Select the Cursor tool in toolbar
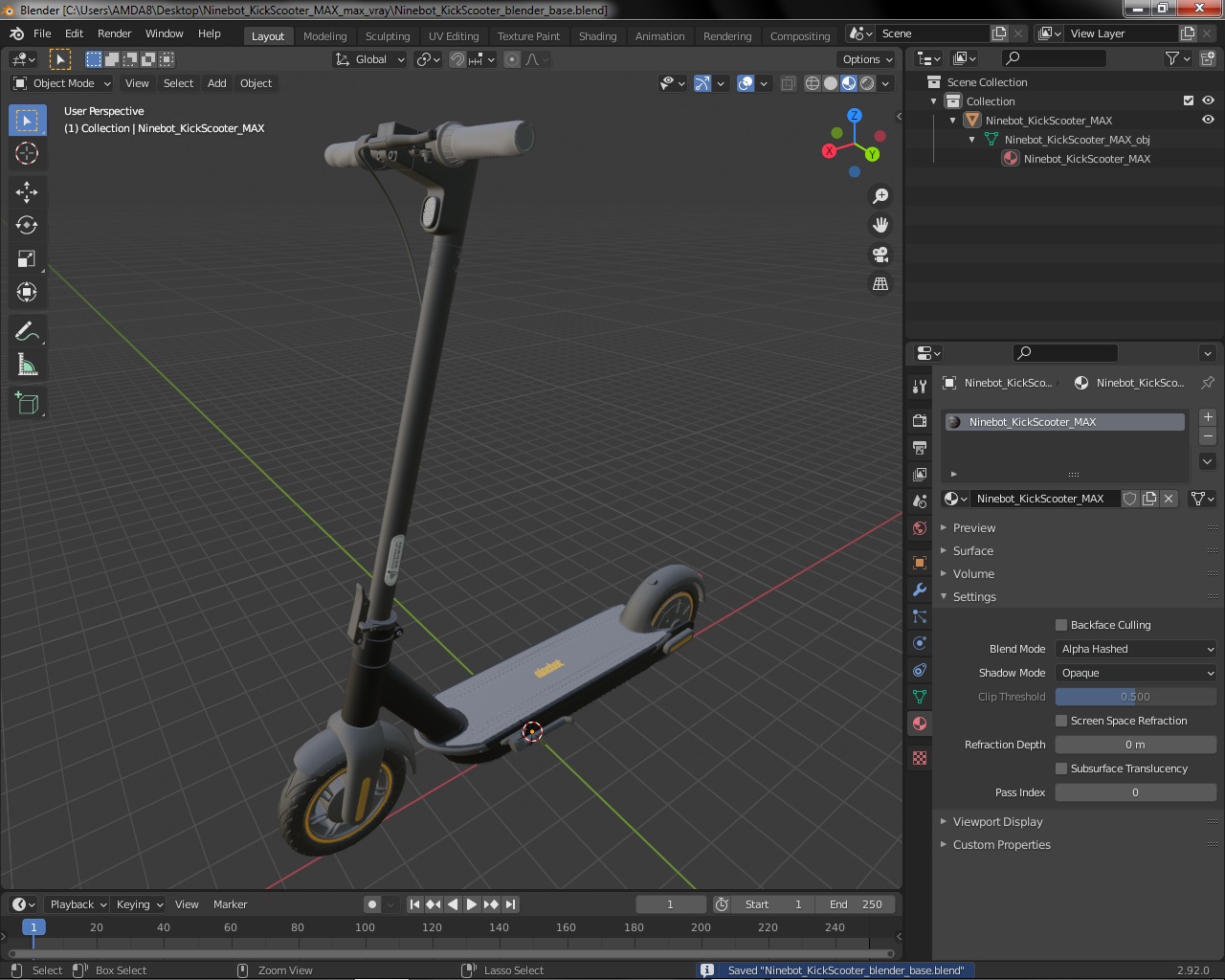 (x=27, y=153)
